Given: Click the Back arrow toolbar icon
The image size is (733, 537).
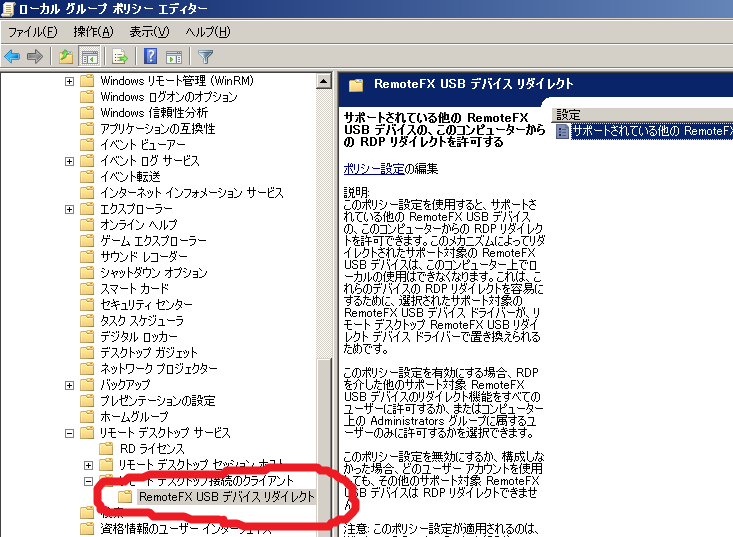Looking at the screenshot, I should pyautogui.click(x=12, y=57).
